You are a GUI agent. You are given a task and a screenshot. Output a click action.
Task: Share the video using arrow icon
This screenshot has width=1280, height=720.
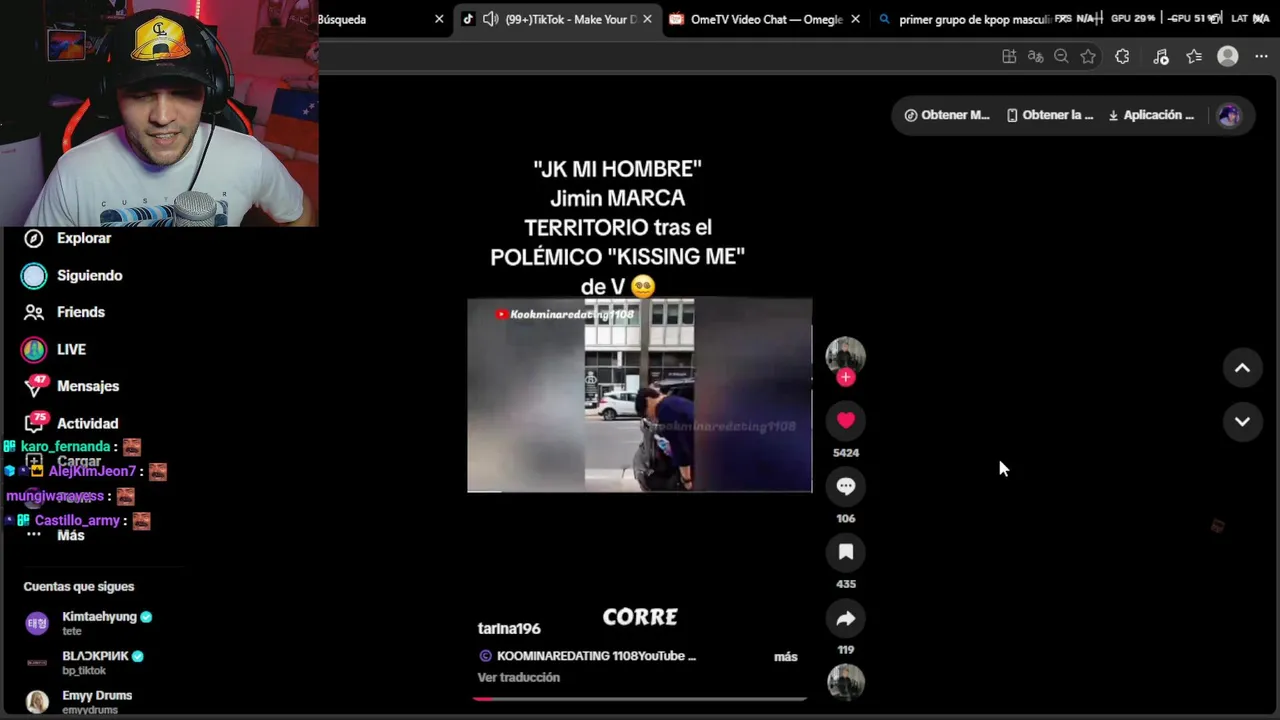coord(846,618)
